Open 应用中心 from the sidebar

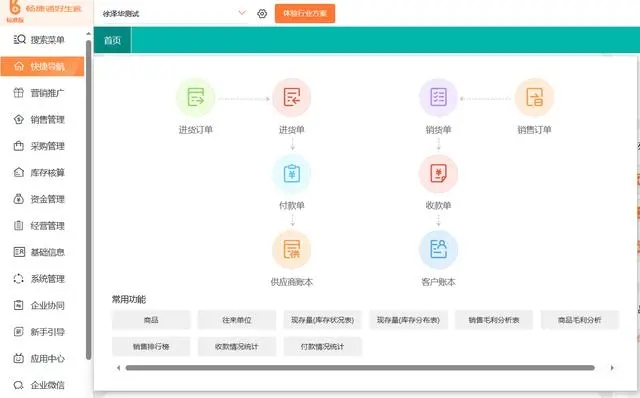click(x=42, y=359)
